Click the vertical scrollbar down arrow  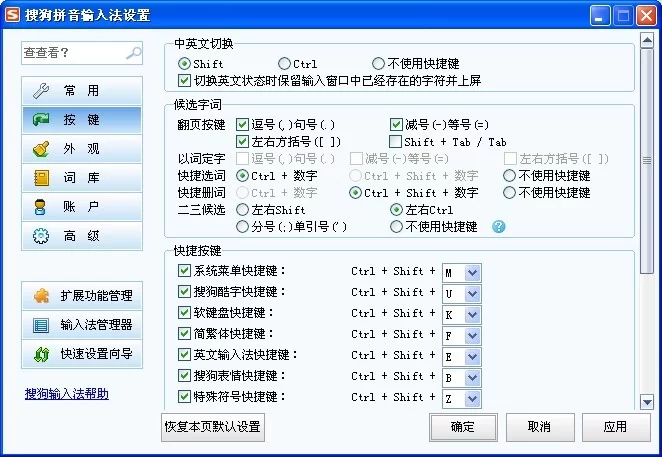click(x=646, y=400)
